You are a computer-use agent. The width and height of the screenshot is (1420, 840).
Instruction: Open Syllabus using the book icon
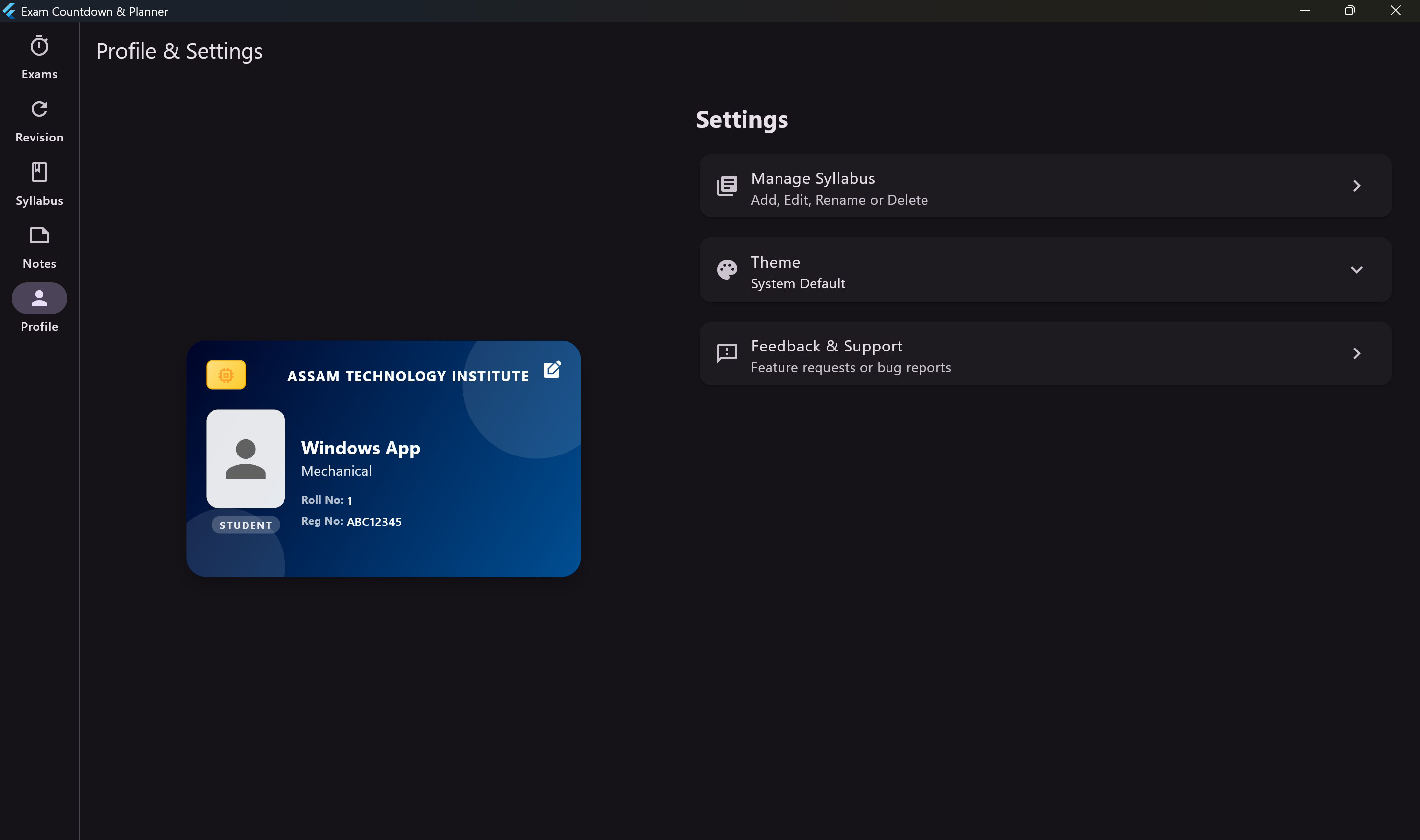(39, 172)
